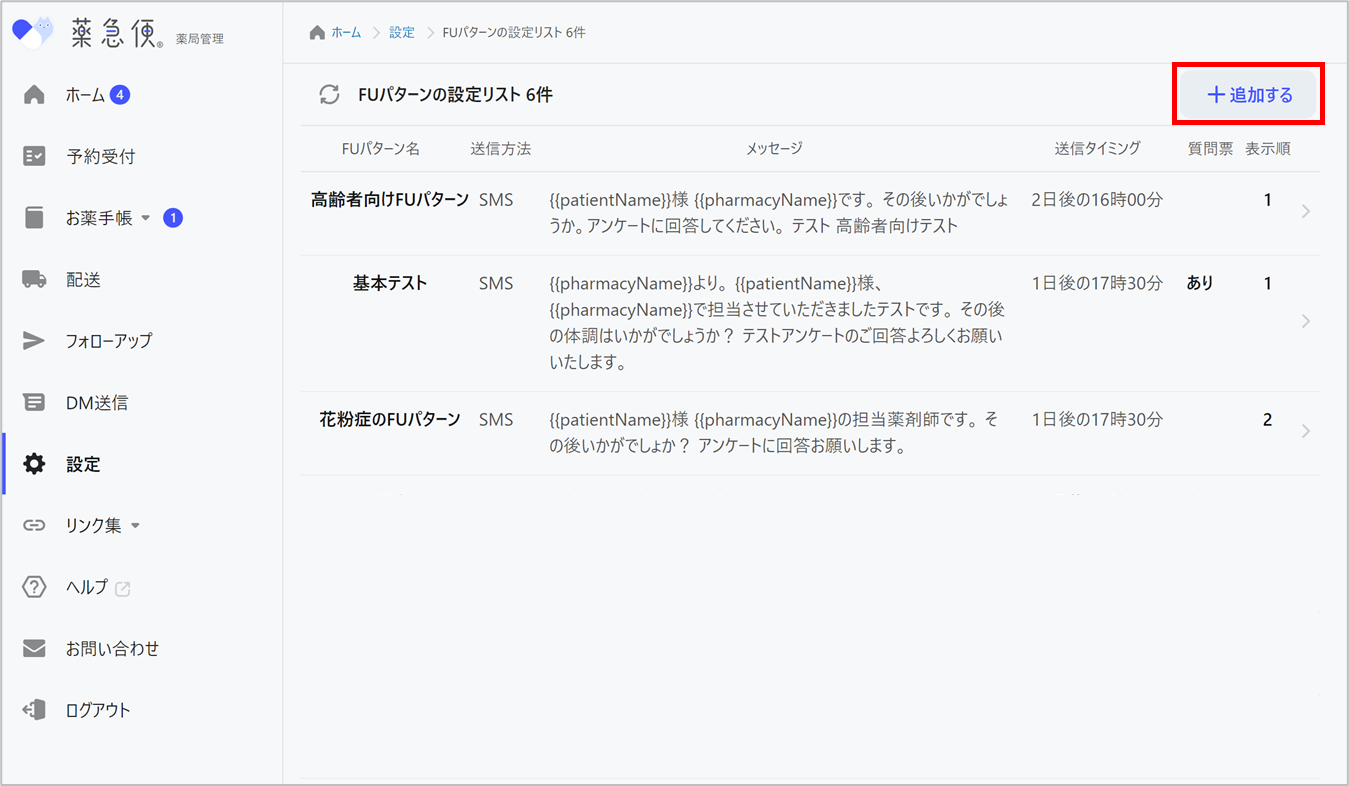This screenshot has height=786, width=1349.
Task: Click the home icon in the sidebar
Action: coord(34,95)
